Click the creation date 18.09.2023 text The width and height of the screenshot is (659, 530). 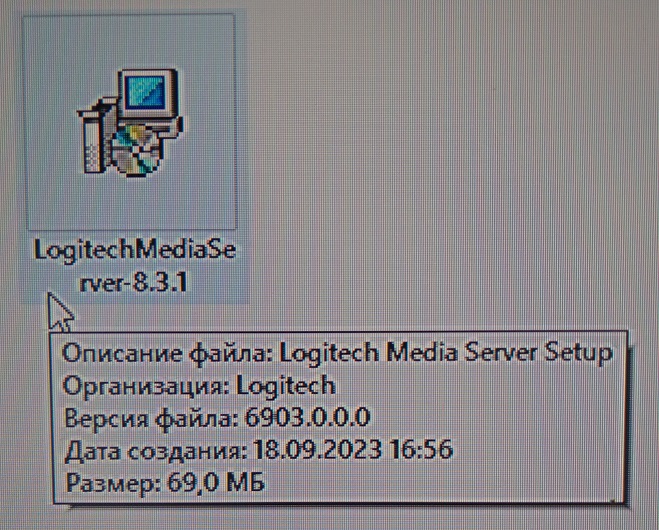point(318,450)
